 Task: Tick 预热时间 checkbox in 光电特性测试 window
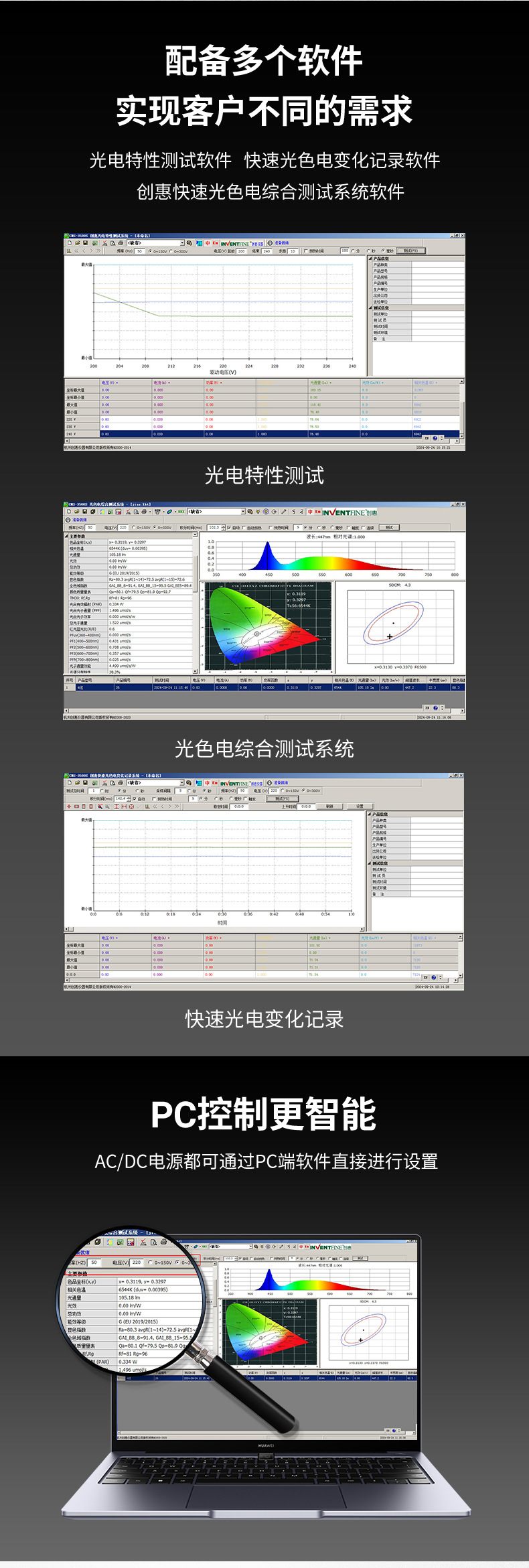(x=306, y=251)
